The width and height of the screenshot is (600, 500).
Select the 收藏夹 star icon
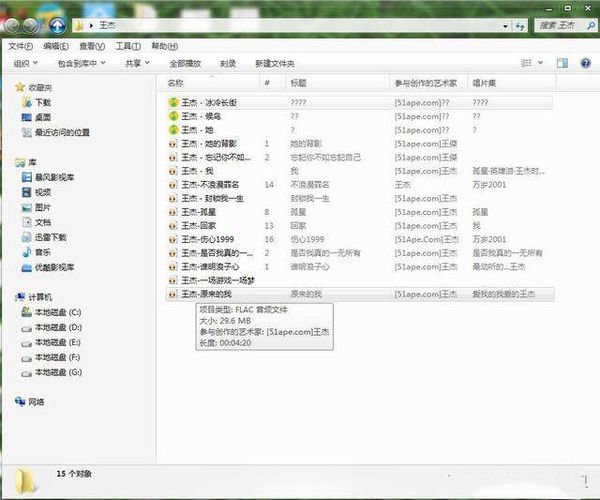point(20,88)
